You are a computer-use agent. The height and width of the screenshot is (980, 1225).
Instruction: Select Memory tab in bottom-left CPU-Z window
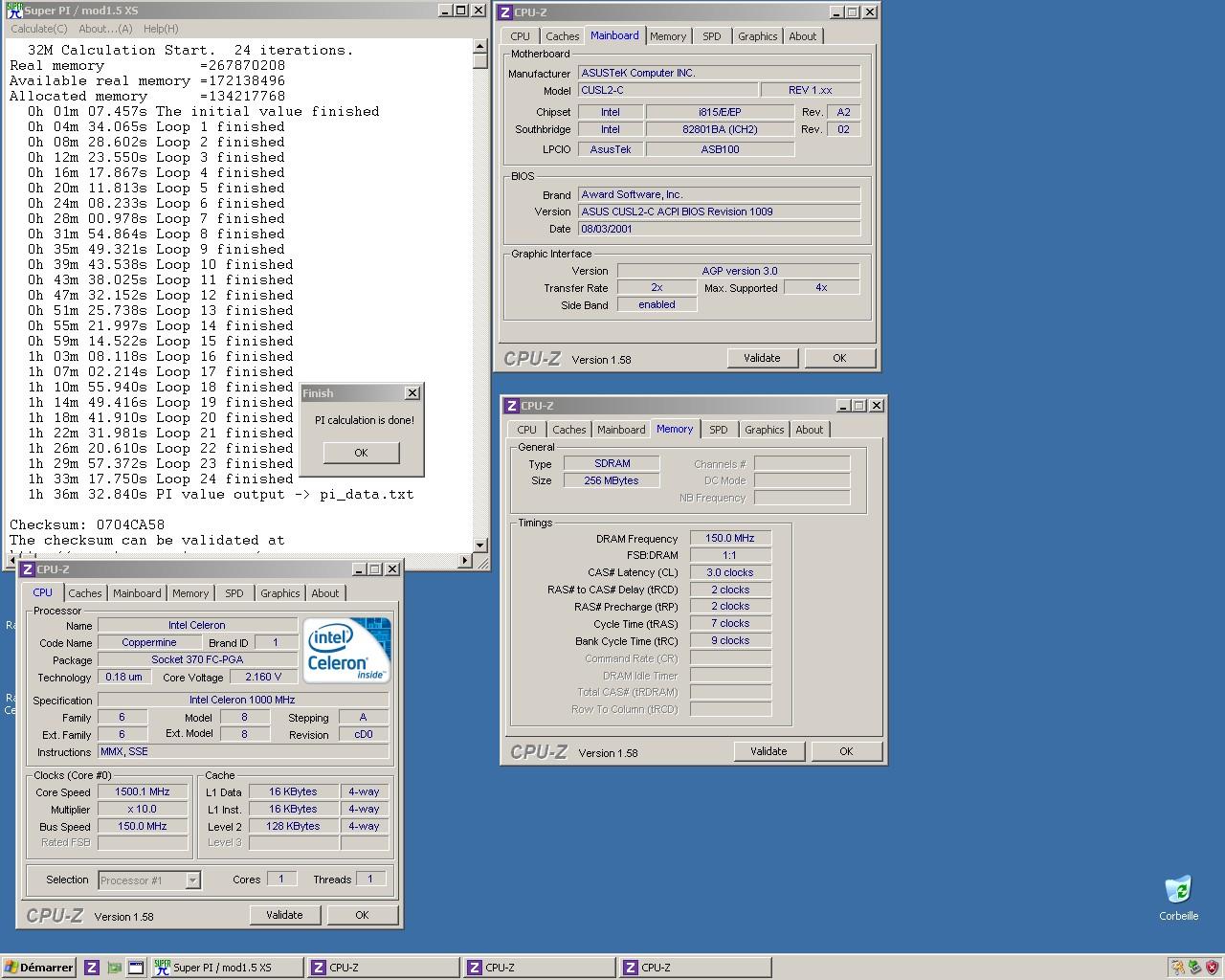190,593
